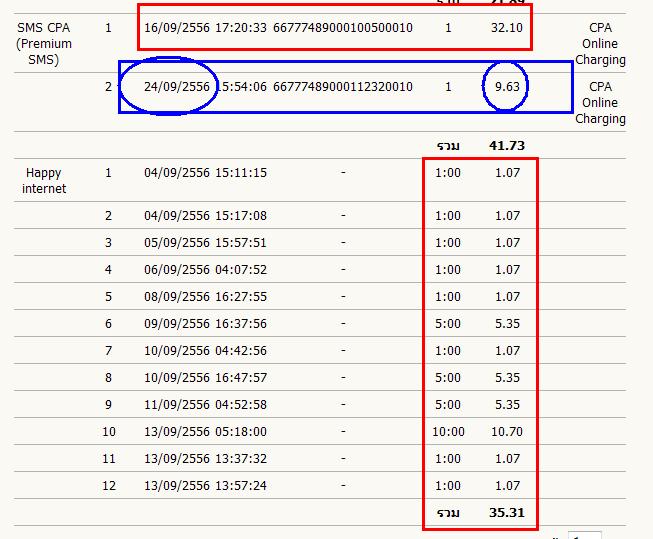The image size is (653, 539).
Task: Click amount 1.07 in the 04:42:56 row
Action: pos(507,350)
